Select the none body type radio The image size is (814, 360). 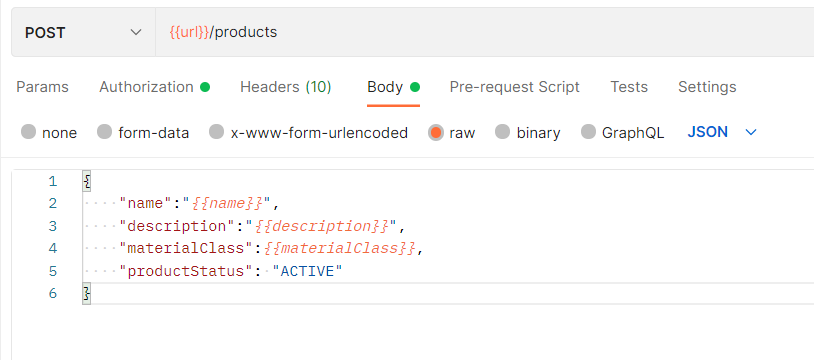29,132
